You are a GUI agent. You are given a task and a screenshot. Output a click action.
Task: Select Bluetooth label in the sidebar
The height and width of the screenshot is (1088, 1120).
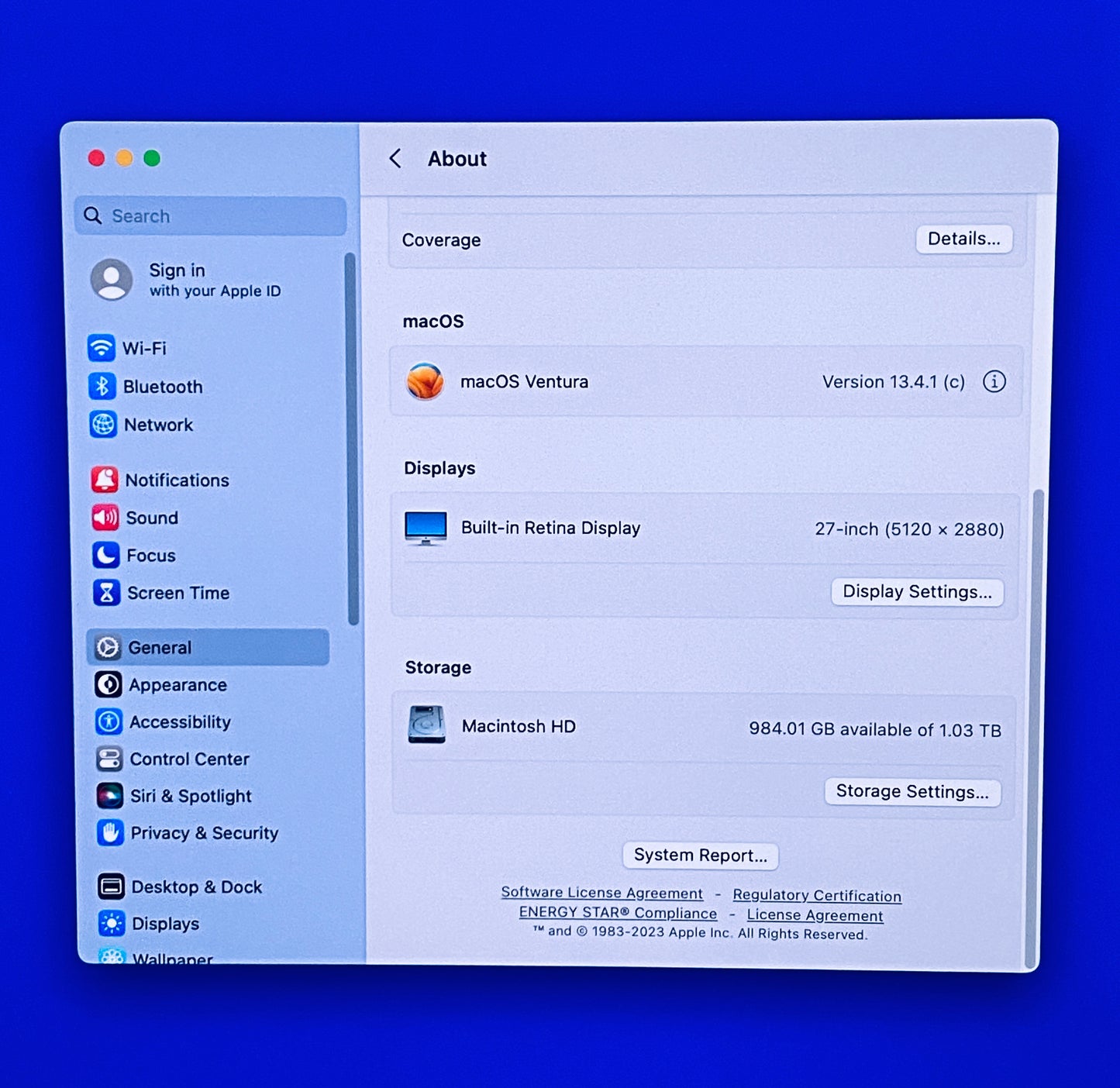[163, 387]
